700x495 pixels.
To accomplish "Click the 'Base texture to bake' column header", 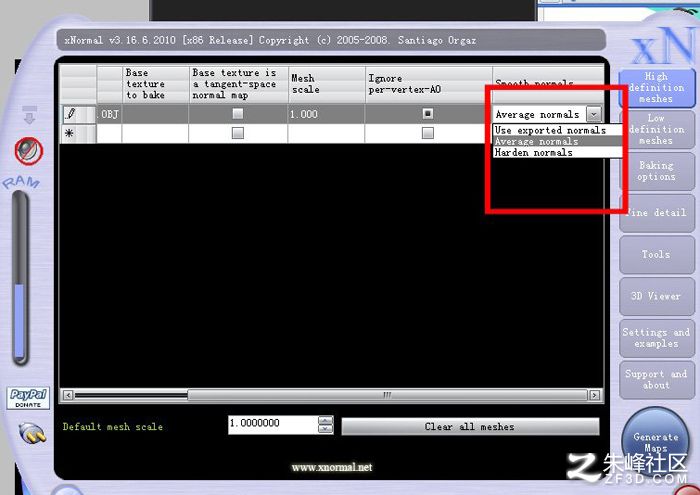I will tap(155, 84).
